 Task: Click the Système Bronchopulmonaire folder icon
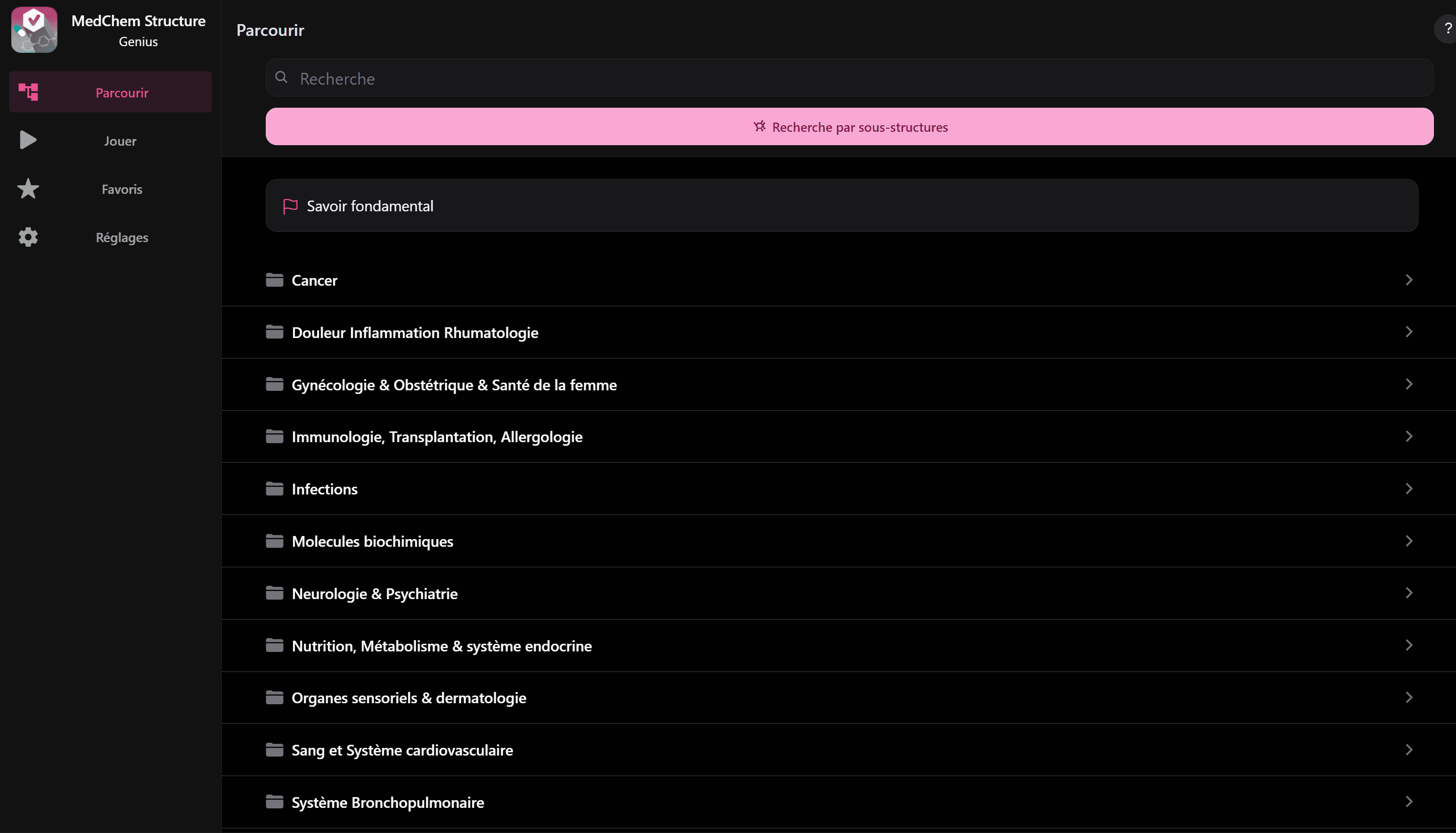274,802
